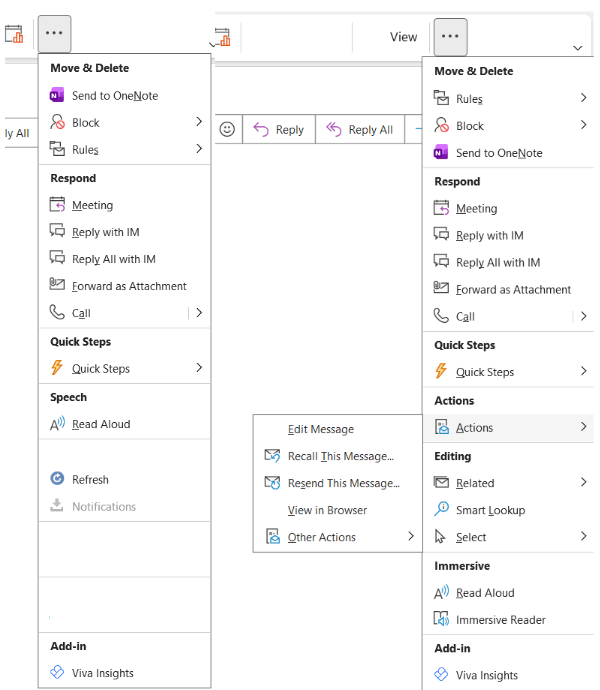600x690 pixels.
Task: Open Actions submenu in right menu
Action: [508, 427]
